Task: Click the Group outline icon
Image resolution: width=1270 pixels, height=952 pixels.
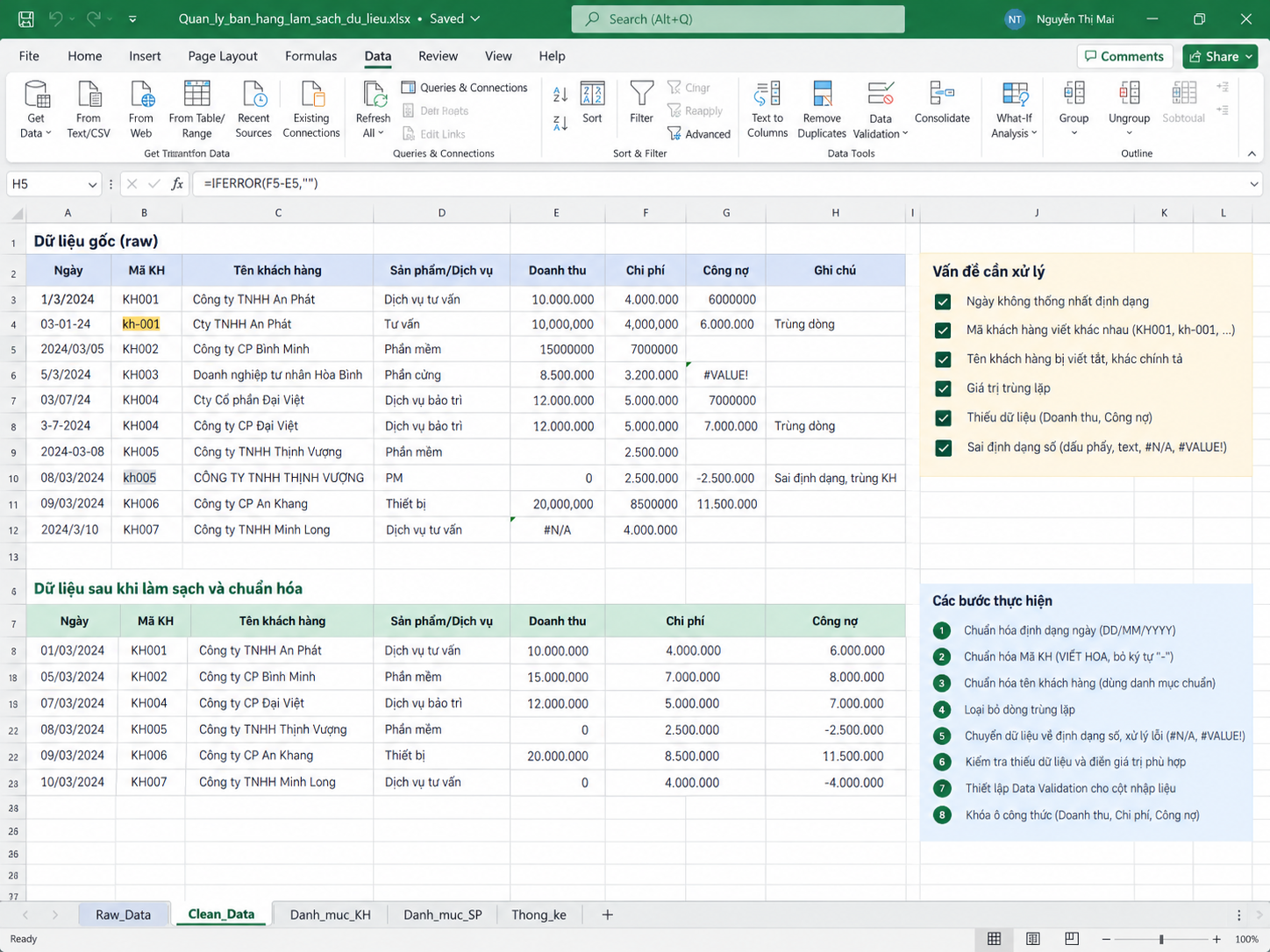Action: 1074,95
